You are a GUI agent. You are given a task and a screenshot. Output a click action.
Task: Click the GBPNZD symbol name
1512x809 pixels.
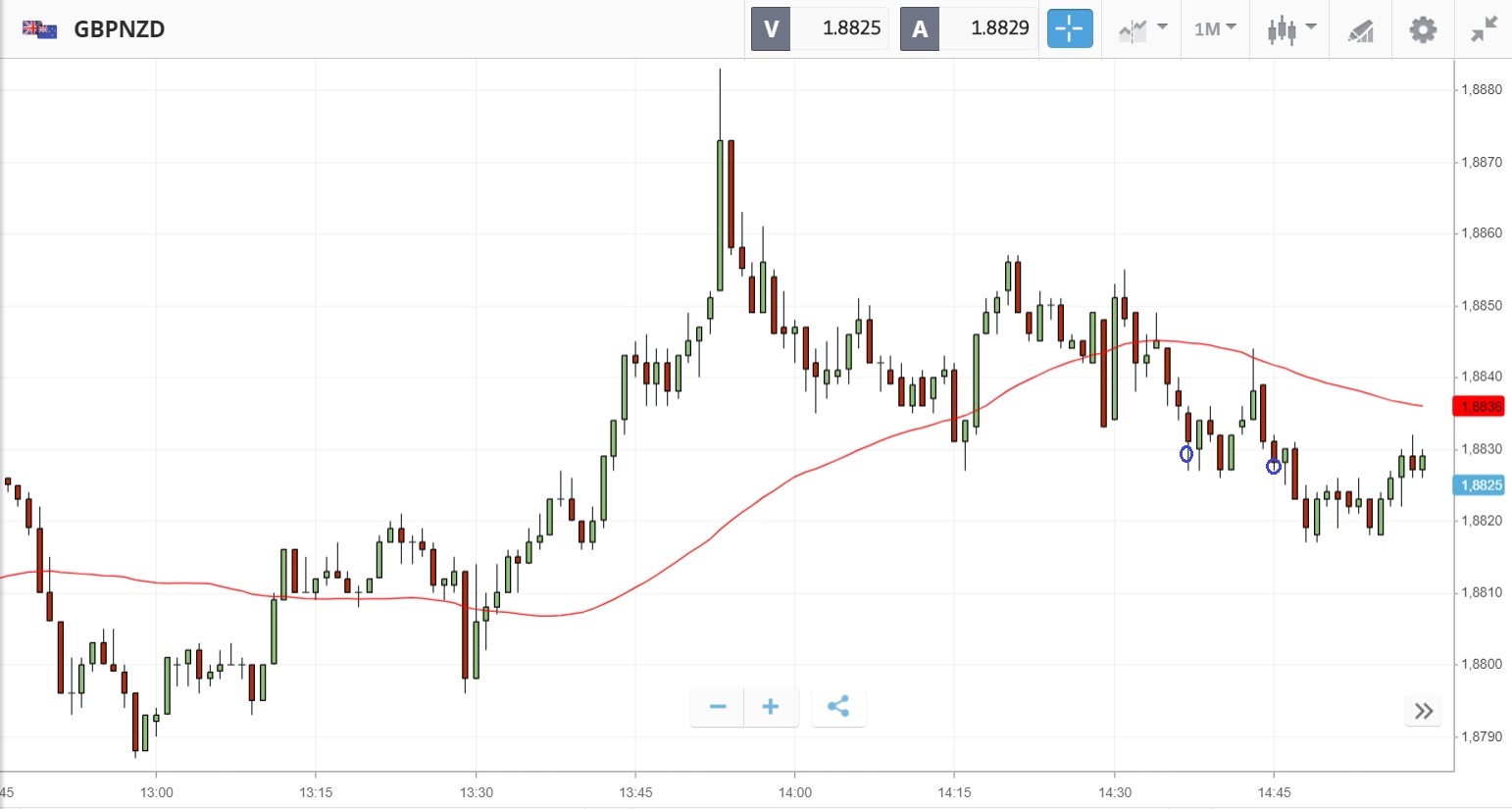click(120, 29)
